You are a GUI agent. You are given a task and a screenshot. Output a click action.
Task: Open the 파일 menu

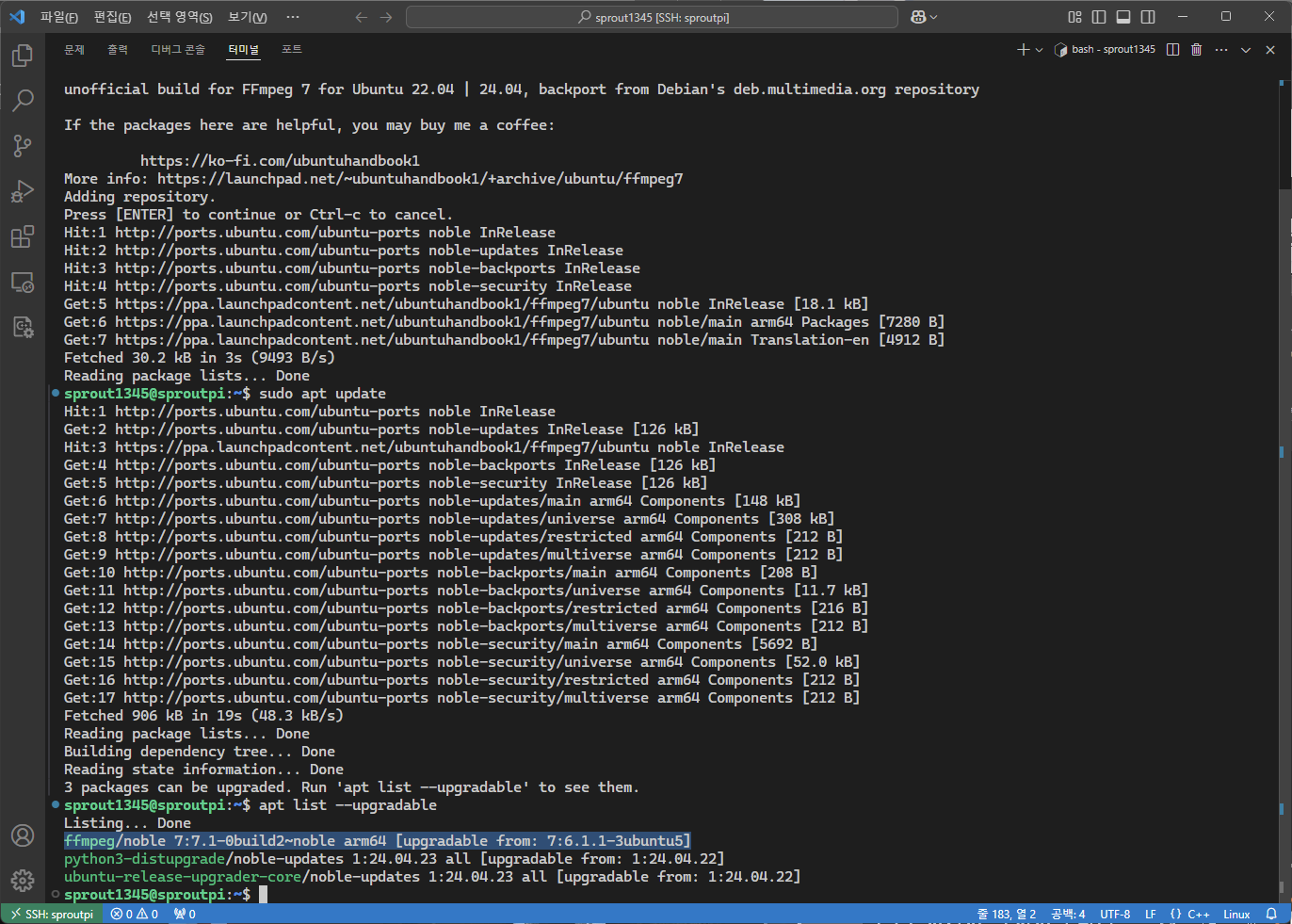click(x=58, y=17)
